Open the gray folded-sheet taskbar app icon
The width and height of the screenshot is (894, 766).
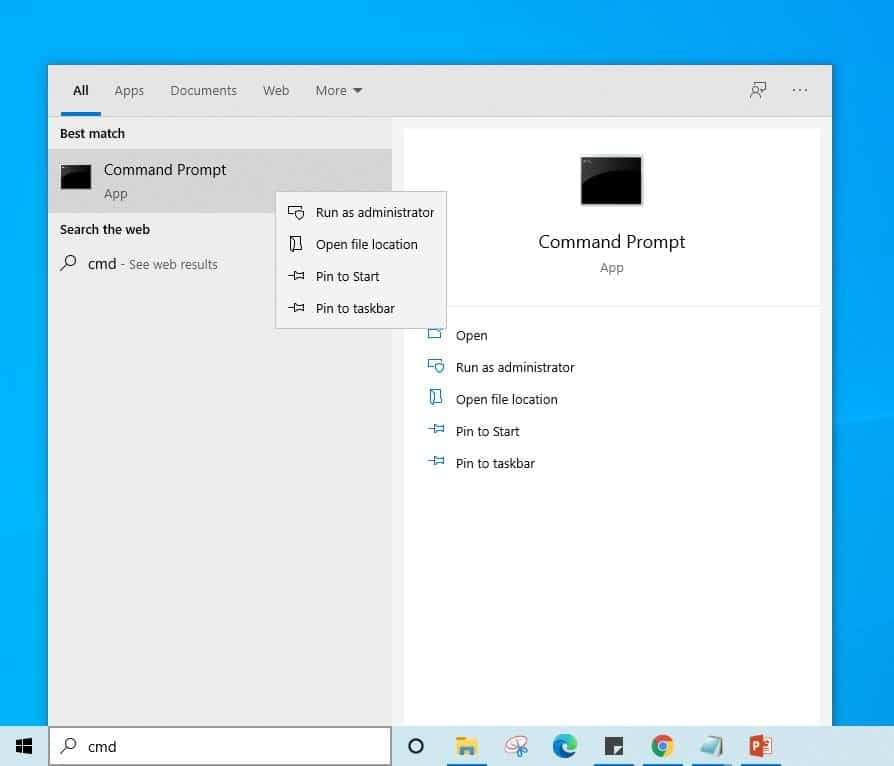click(x=711, y=745)
